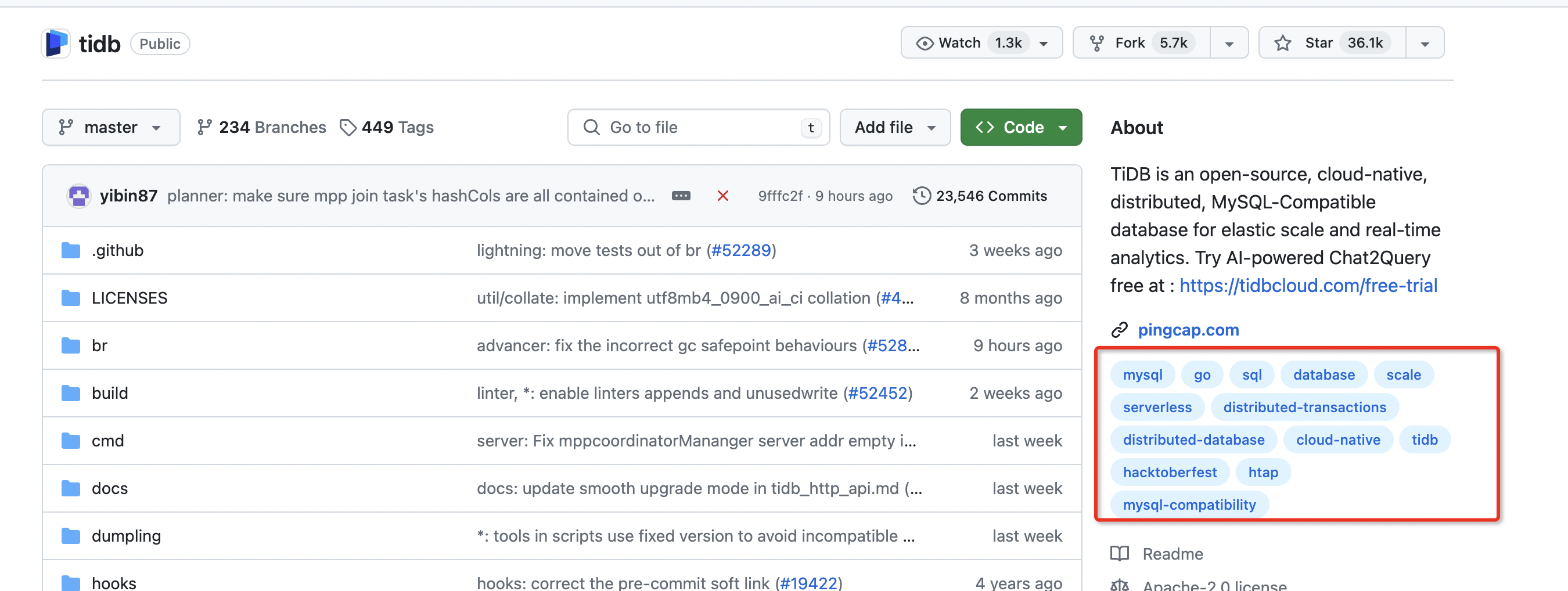
Task: Open the Star lists dropdown arrow
Action: pos(1425,43)
